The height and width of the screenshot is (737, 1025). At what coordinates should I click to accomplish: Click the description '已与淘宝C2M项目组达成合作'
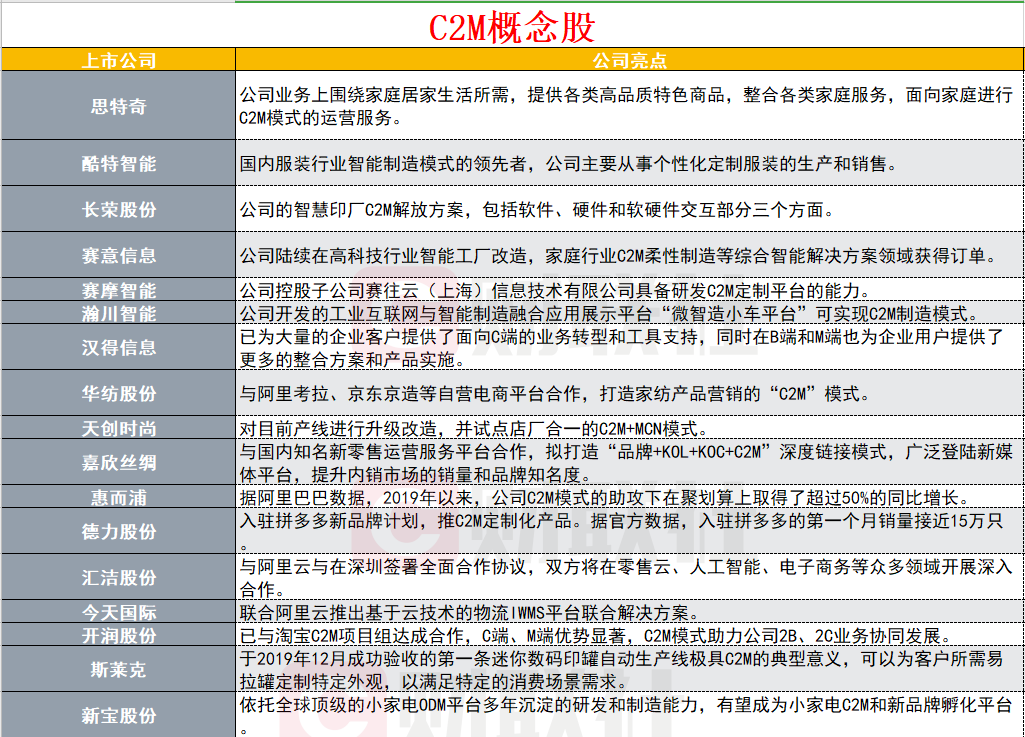click(630, 634)
